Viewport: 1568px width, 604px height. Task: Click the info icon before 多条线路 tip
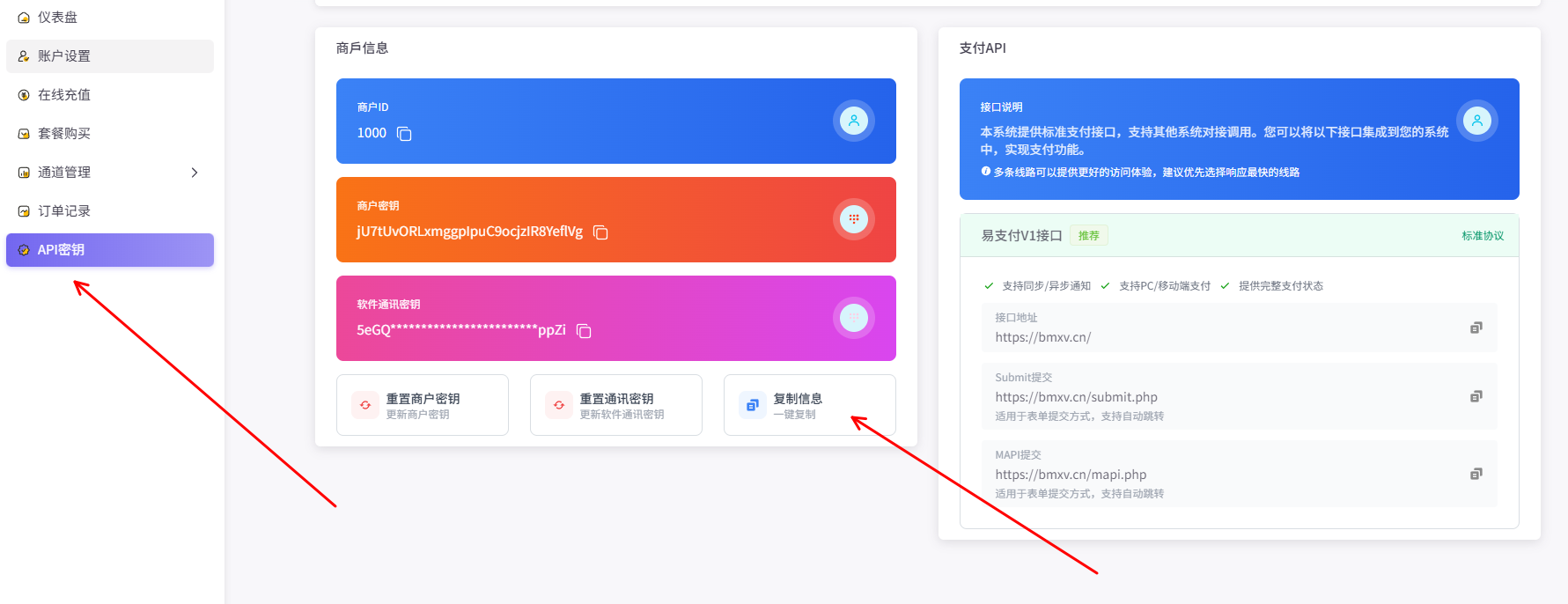pos(986,172)
